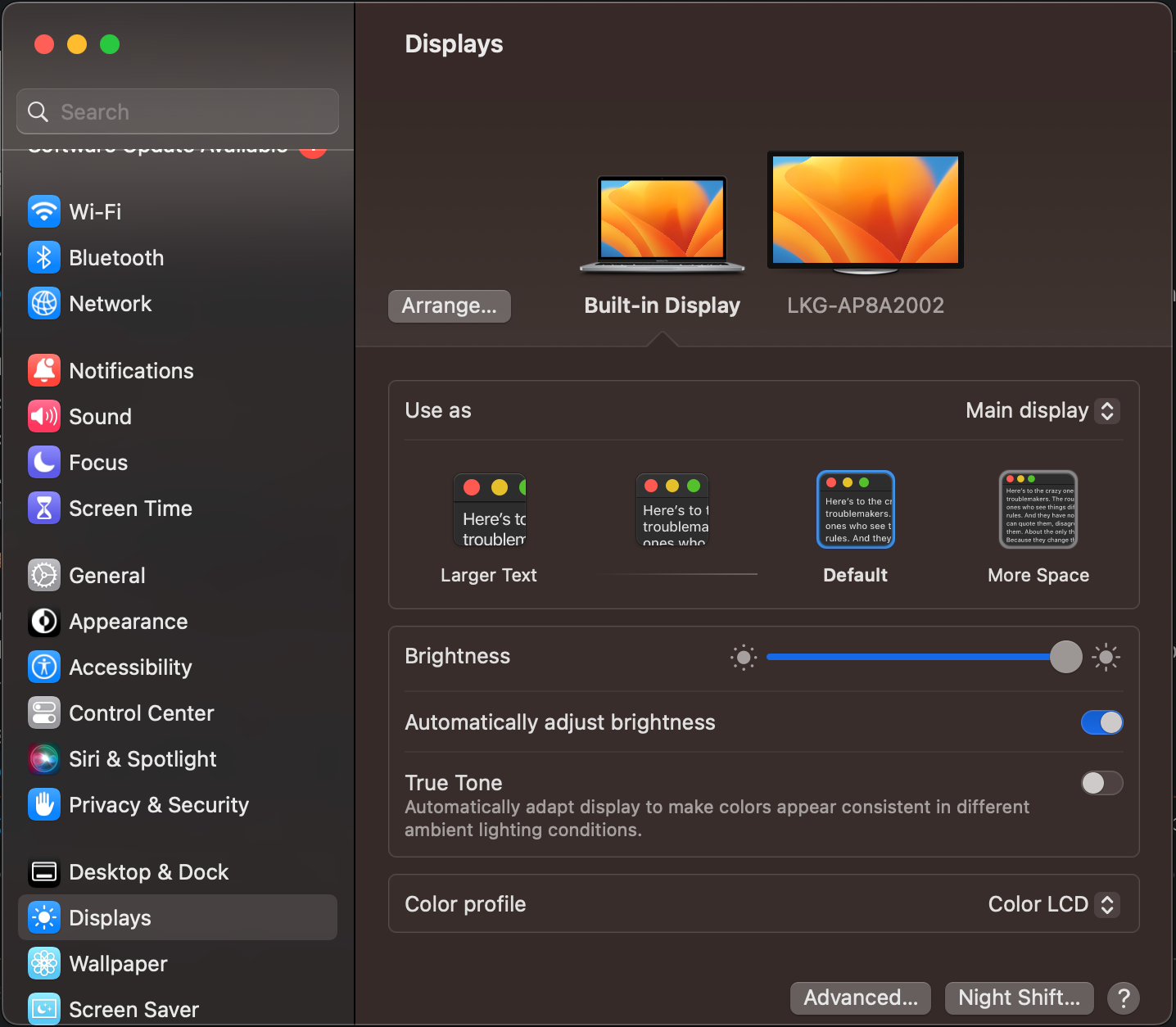Click the Screen Time hourglass icon
This screenshot has width=1176, height=1027.
[x=44, y=508]
